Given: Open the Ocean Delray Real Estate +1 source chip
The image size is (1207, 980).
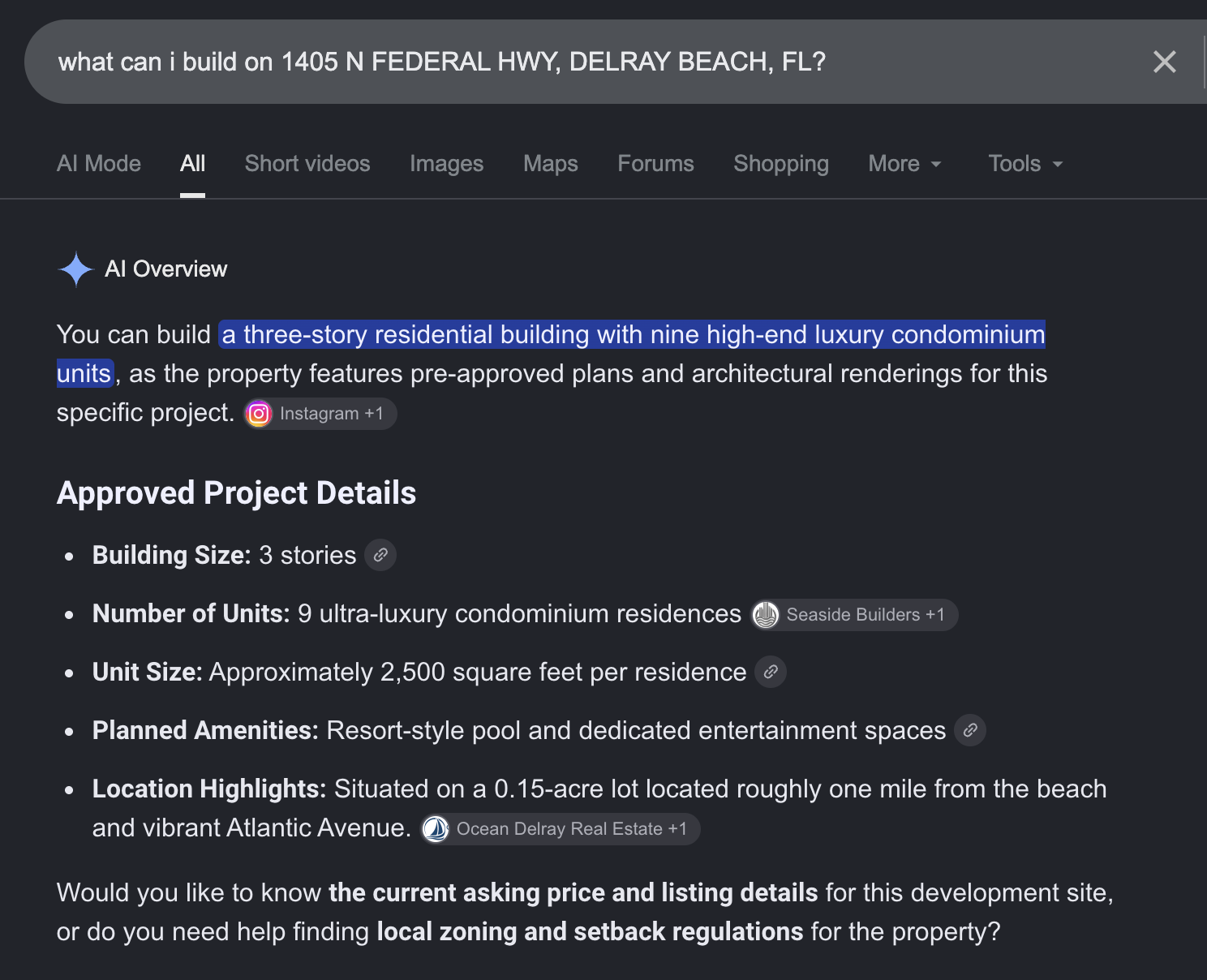Looking at the screenshot, I should click(x=561, y=829).
